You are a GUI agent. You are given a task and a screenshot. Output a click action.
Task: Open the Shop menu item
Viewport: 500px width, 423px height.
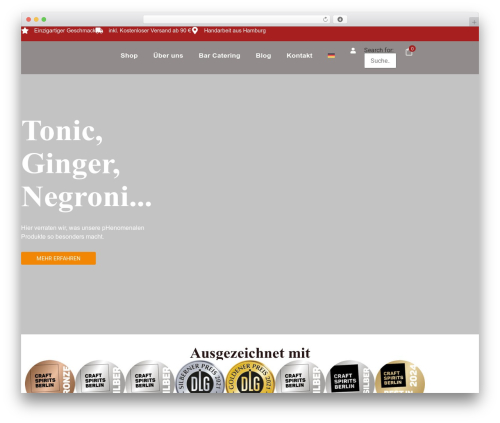tap(129, 56)
